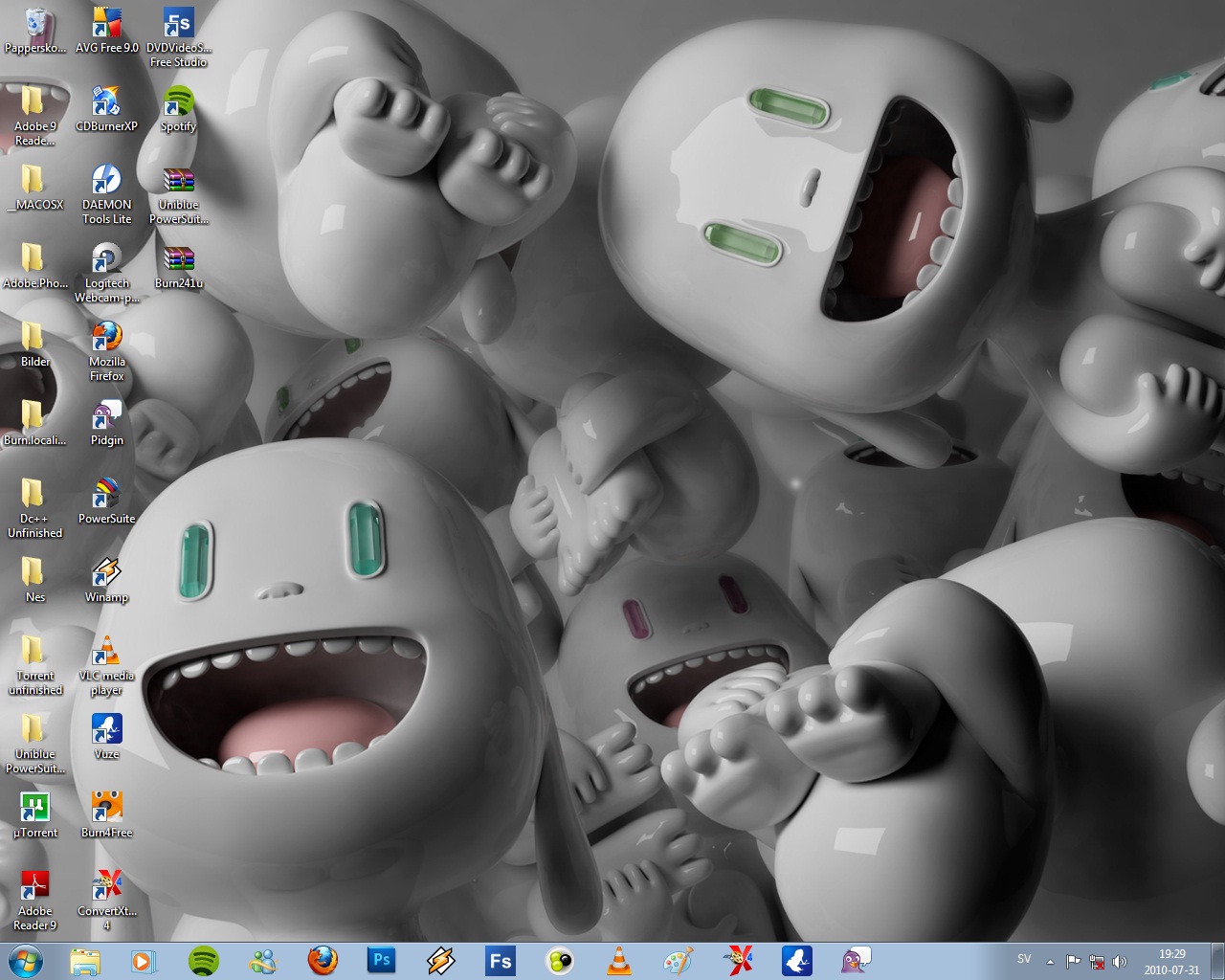The height and width of the screenshot is (980, 1225).
Task: Open the SV input language selector
Action: (x=1024, y=959)
